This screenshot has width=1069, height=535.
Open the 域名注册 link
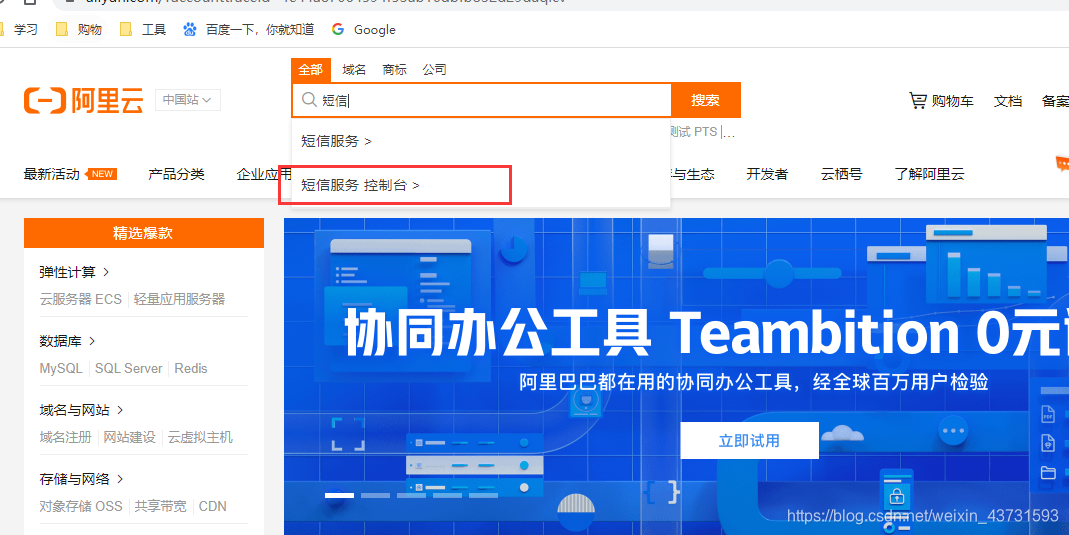click(x=65, y=437)
